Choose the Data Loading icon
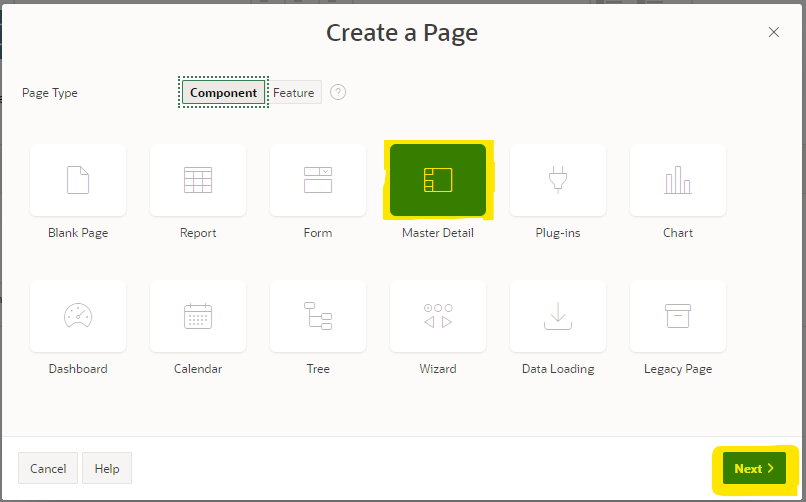Screen dimensions: 806x502 (558, 316)
